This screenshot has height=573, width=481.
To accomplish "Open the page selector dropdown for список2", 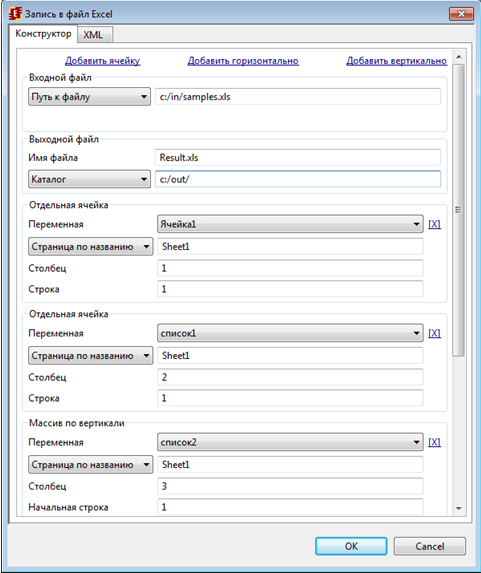I will pos(91,464).
